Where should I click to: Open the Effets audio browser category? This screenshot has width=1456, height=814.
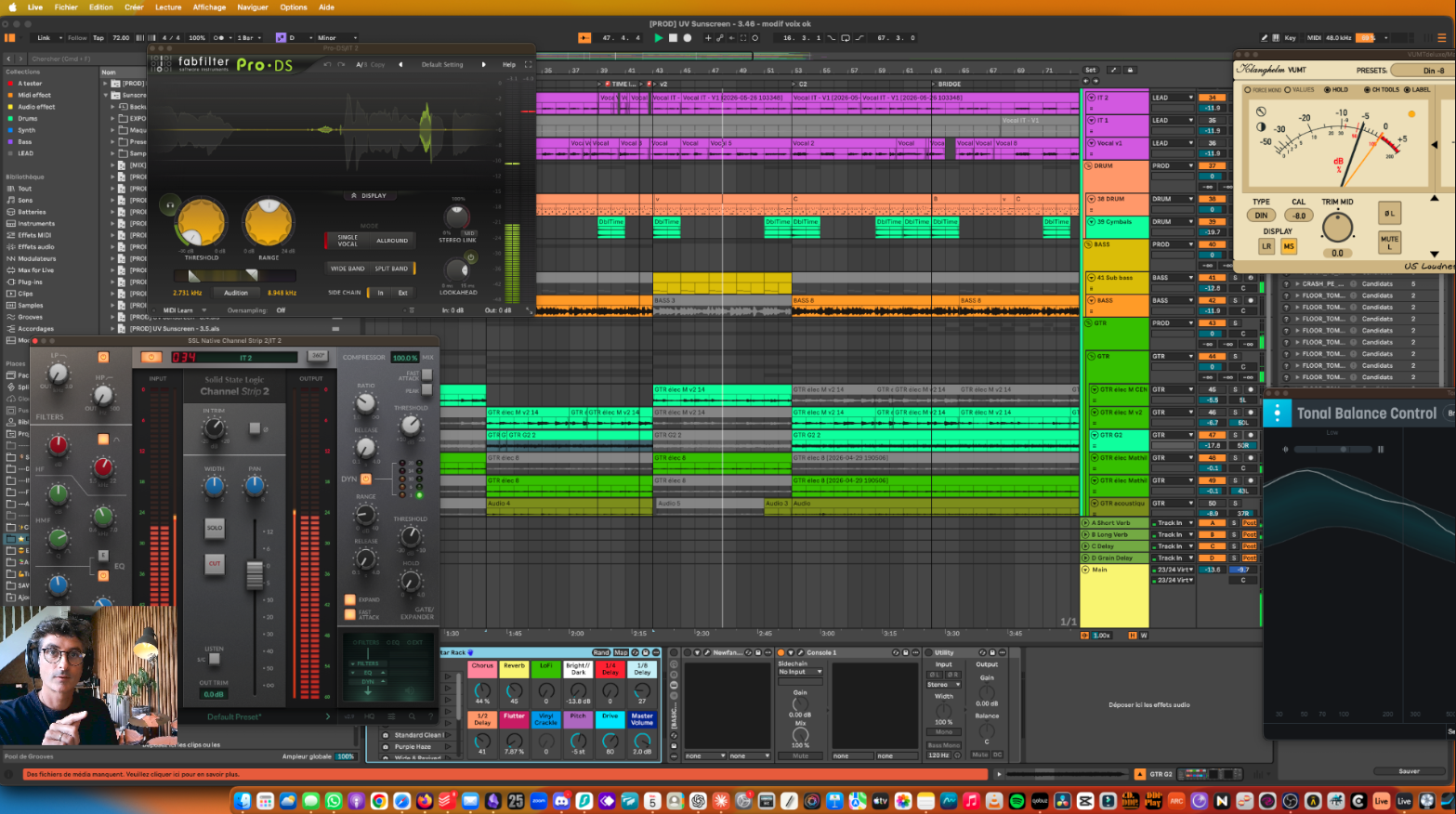tap(36, 247)
